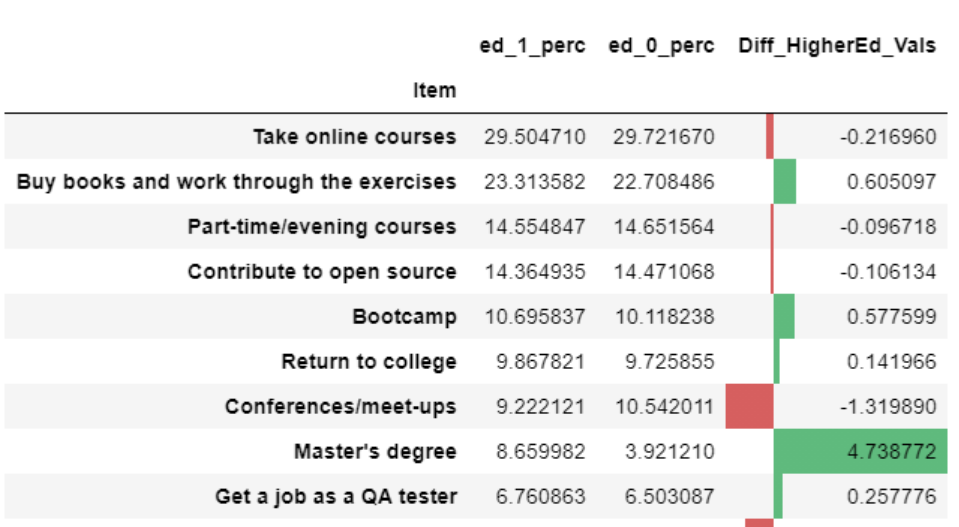This screenshot has height=527, width=959.
Task: Click the cell value 10.695837
Action: [x=535, y=316]
